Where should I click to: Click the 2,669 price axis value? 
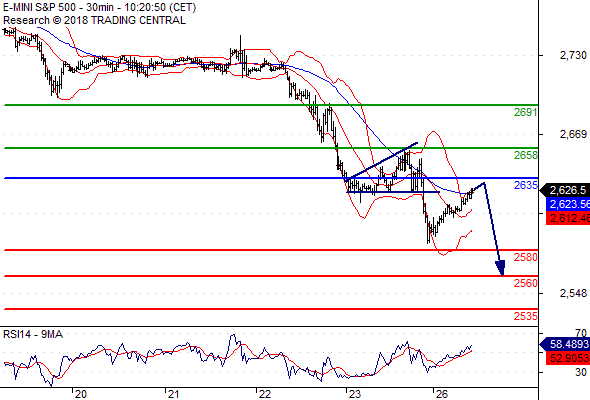tap(573, 134)
